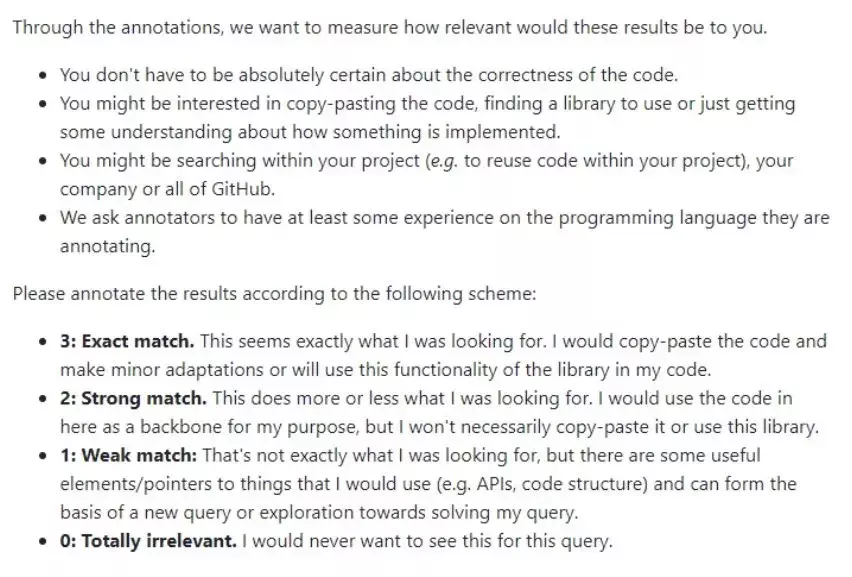The image size is (852, 577).
Task: Click the bullet point before 'You don't have to be'
Action: [x=43, y=76]
